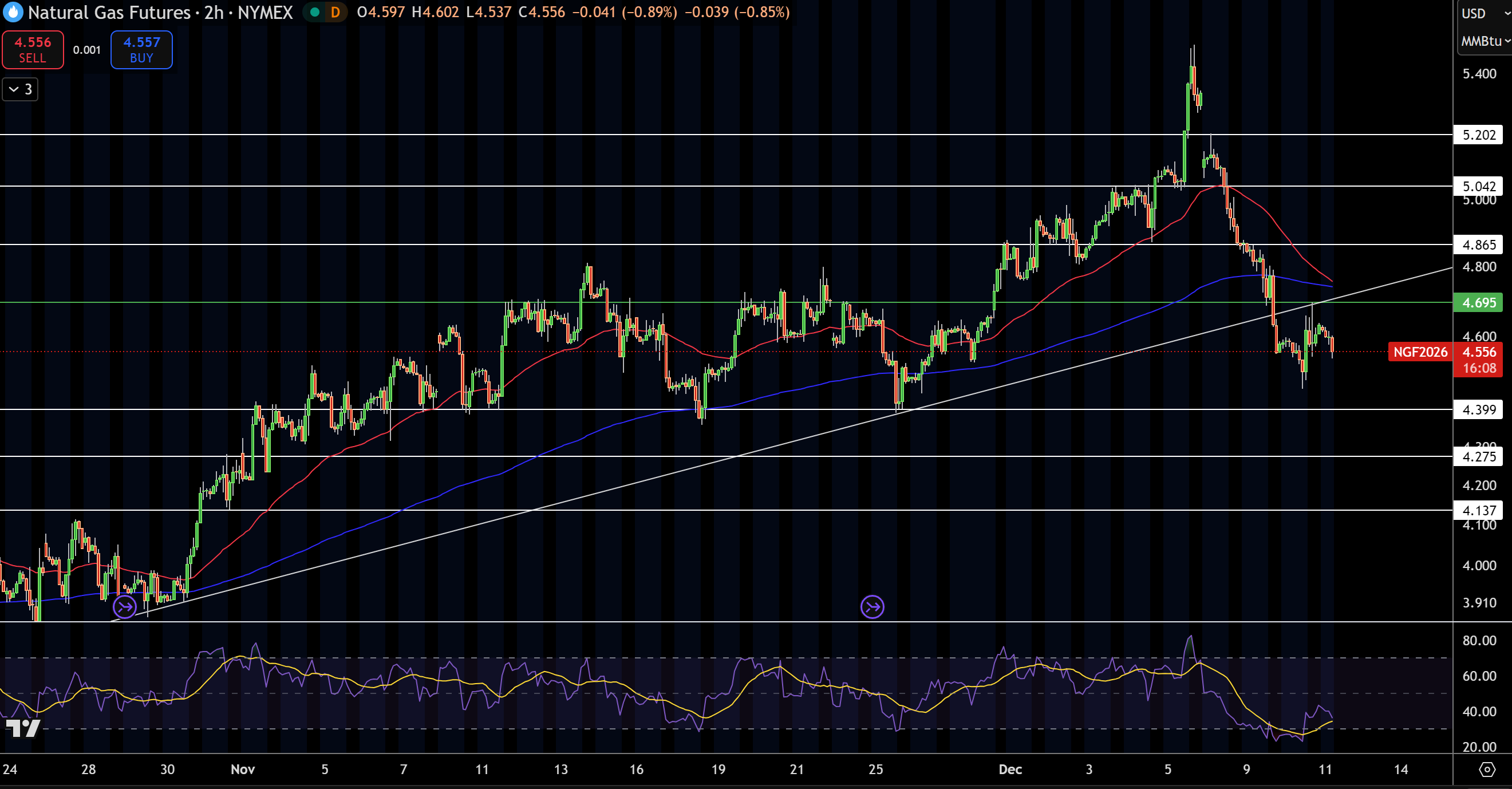Toggle the market session status pill

point(325,11)
